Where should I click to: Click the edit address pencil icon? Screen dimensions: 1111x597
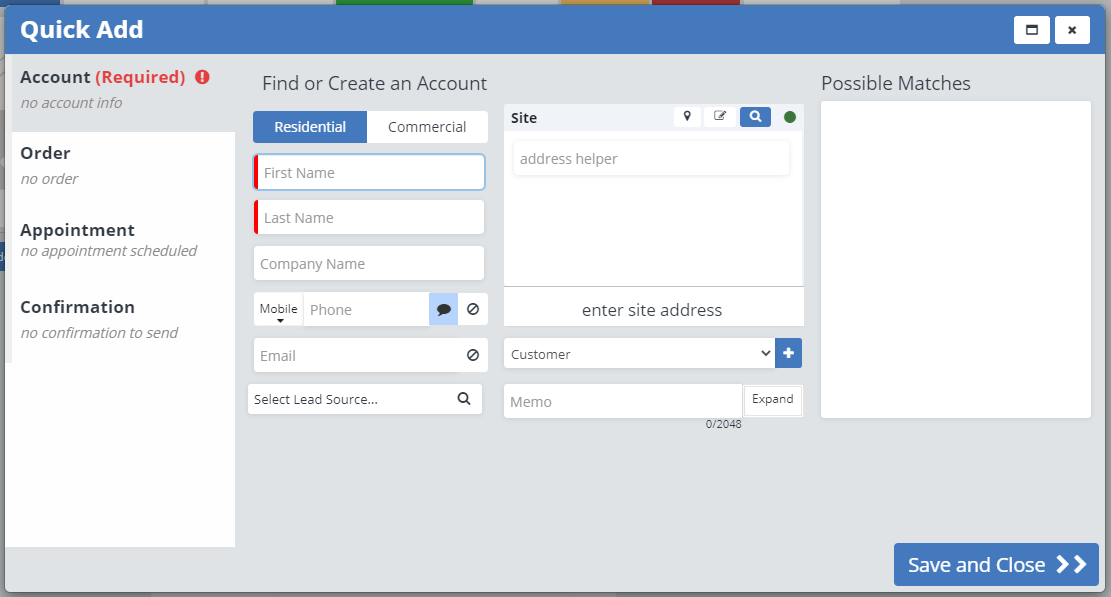click(x=720, y=117)
